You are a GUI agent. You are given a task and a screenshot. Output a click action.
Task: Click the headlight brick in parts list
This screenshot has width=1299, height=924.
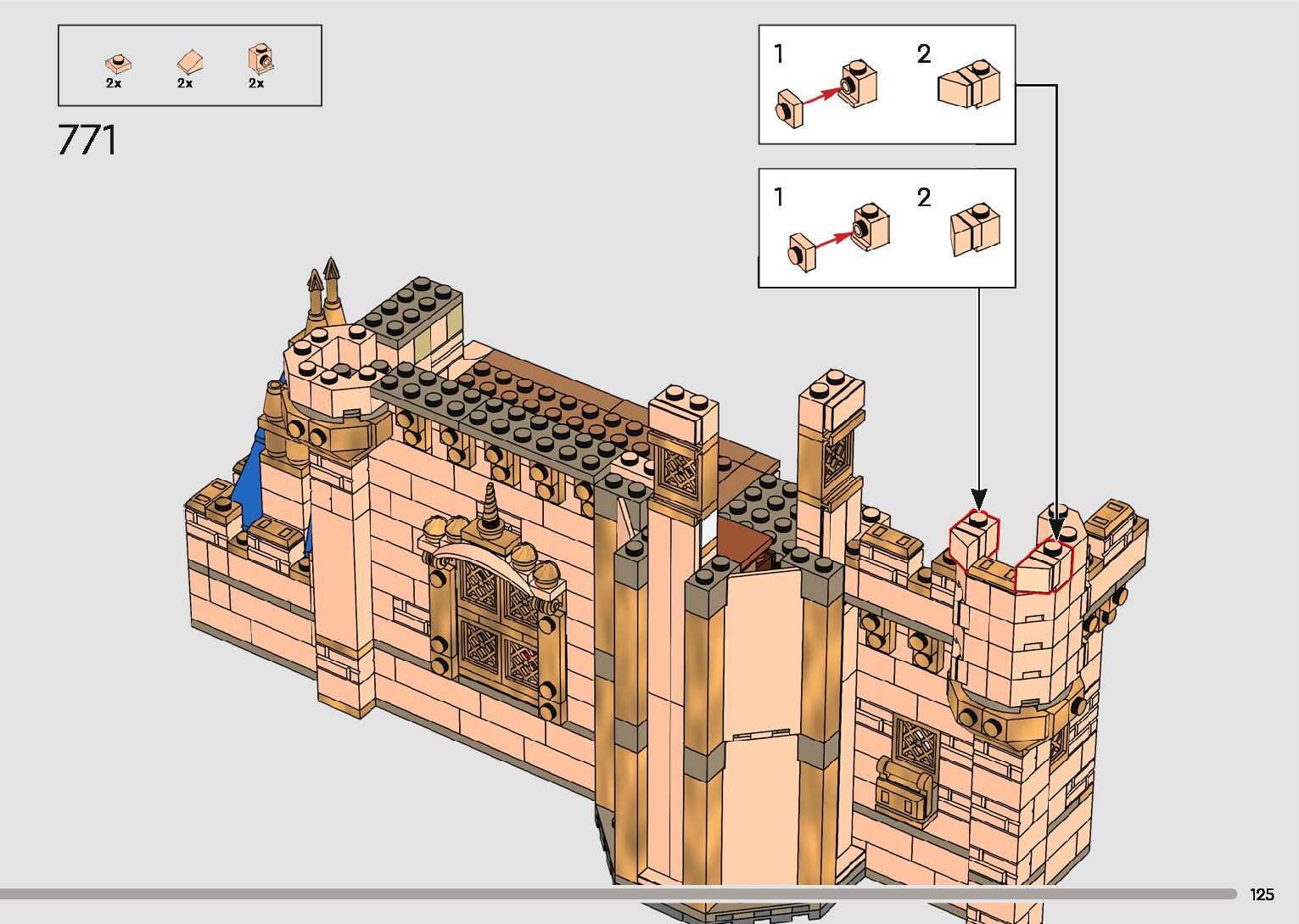click(x=260, y=59)
